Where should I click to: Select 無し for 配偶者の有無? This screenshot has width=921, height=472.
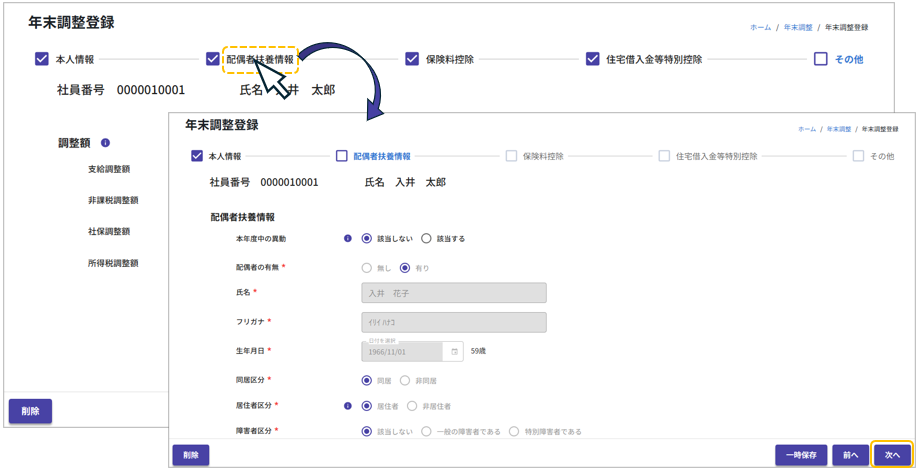point(366,268)
